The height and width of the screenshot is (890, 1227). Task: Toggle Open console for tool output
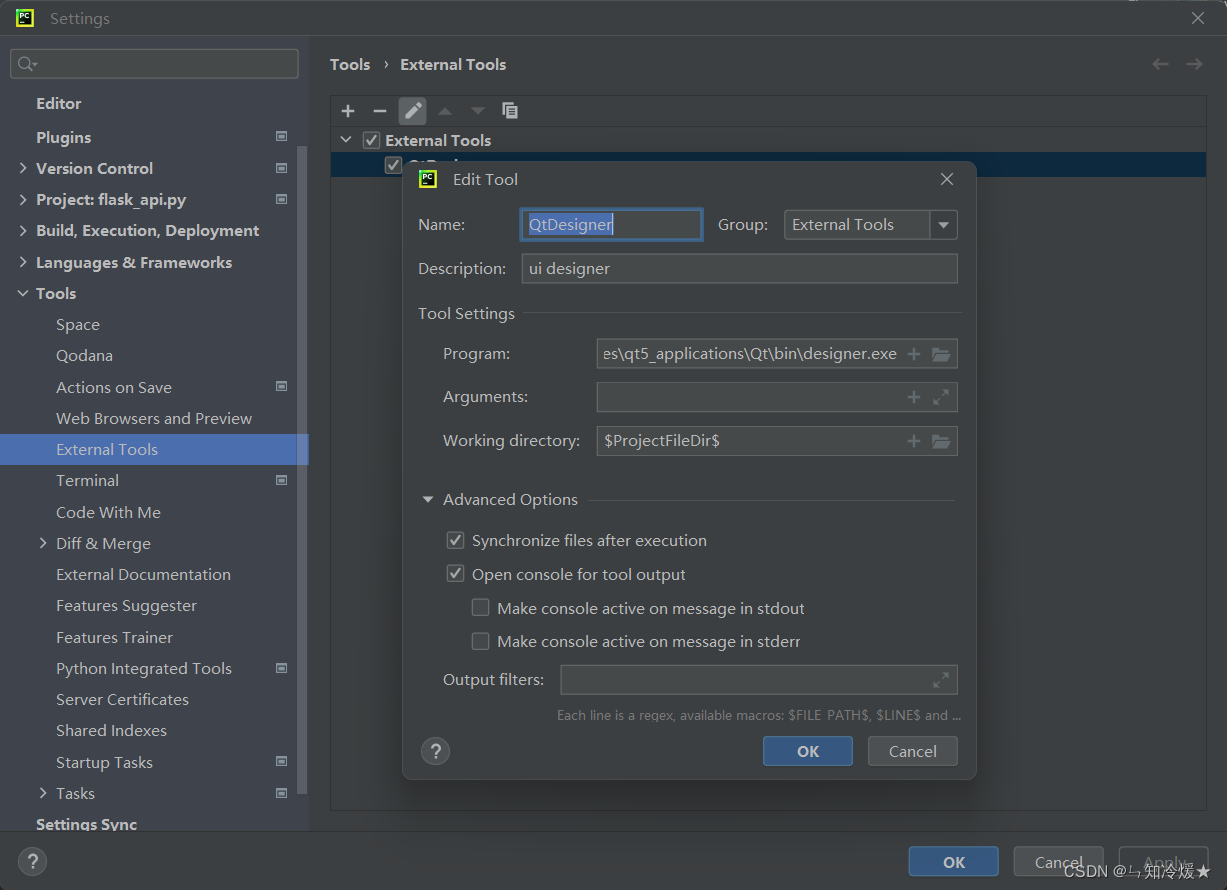pyautogui.click(x=456, y=575)
